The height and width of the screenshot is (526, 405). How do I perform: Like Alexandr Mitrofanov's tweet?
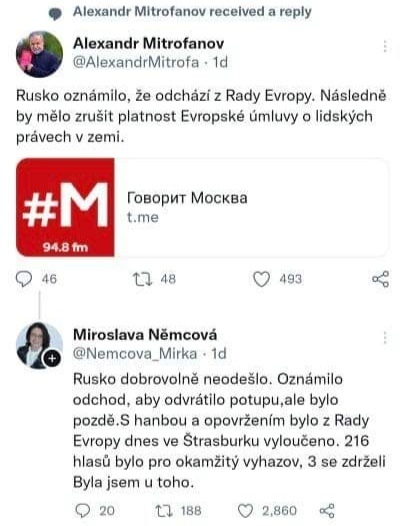click(261, 279)
